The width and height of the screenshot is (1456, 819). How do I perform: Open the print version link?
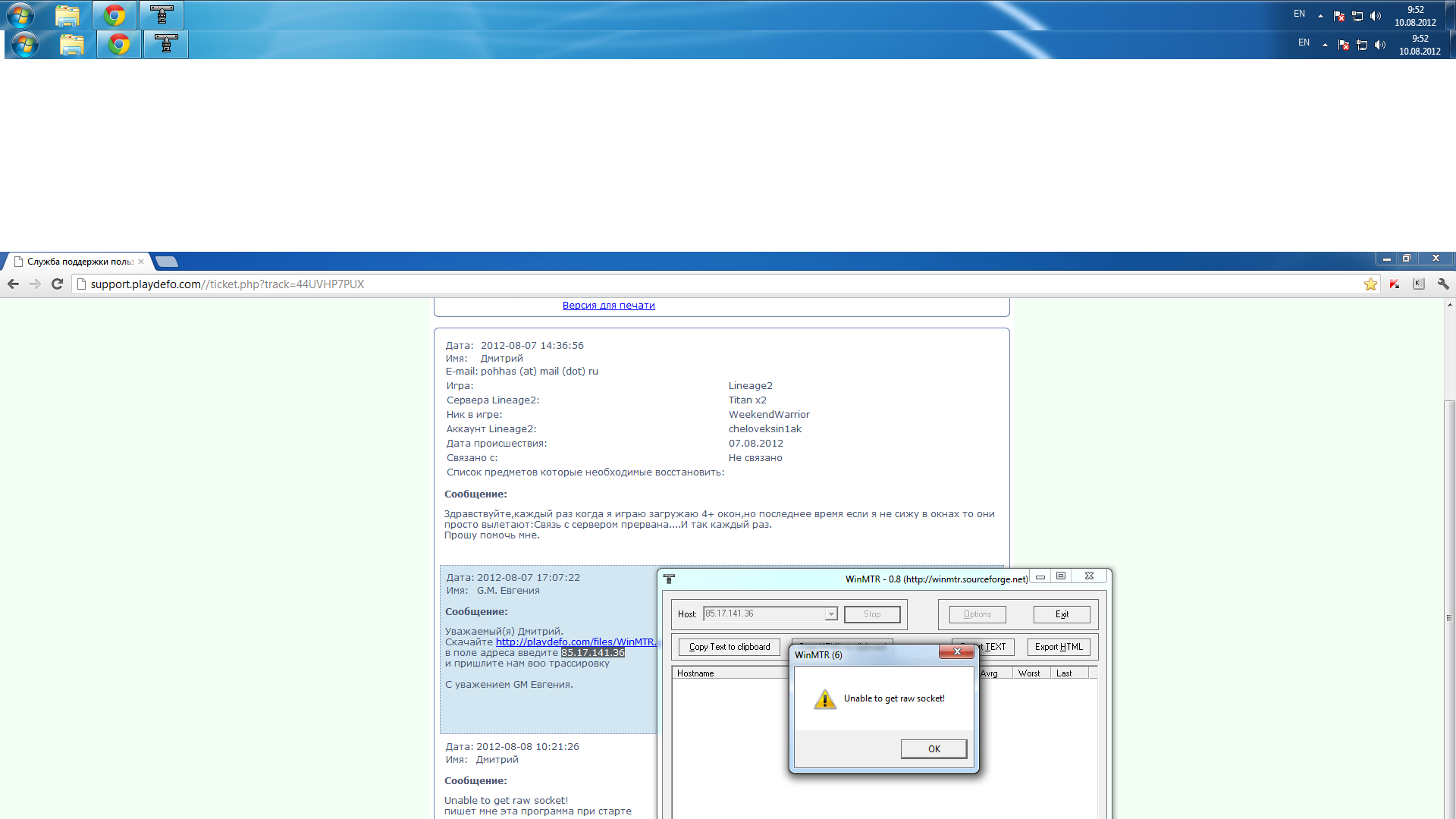click(608, 306)
